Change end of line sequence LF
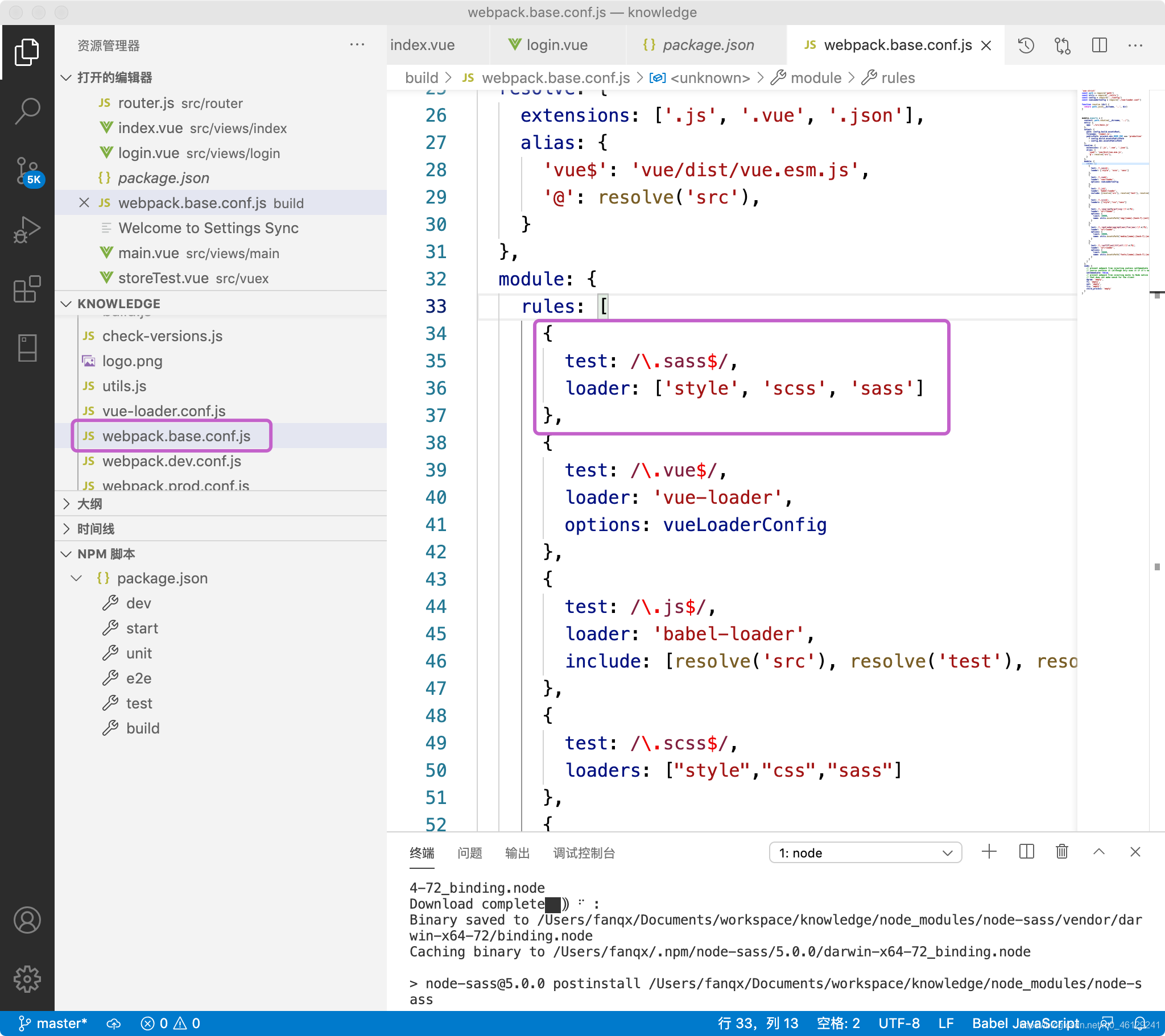 pos(946,1023)
